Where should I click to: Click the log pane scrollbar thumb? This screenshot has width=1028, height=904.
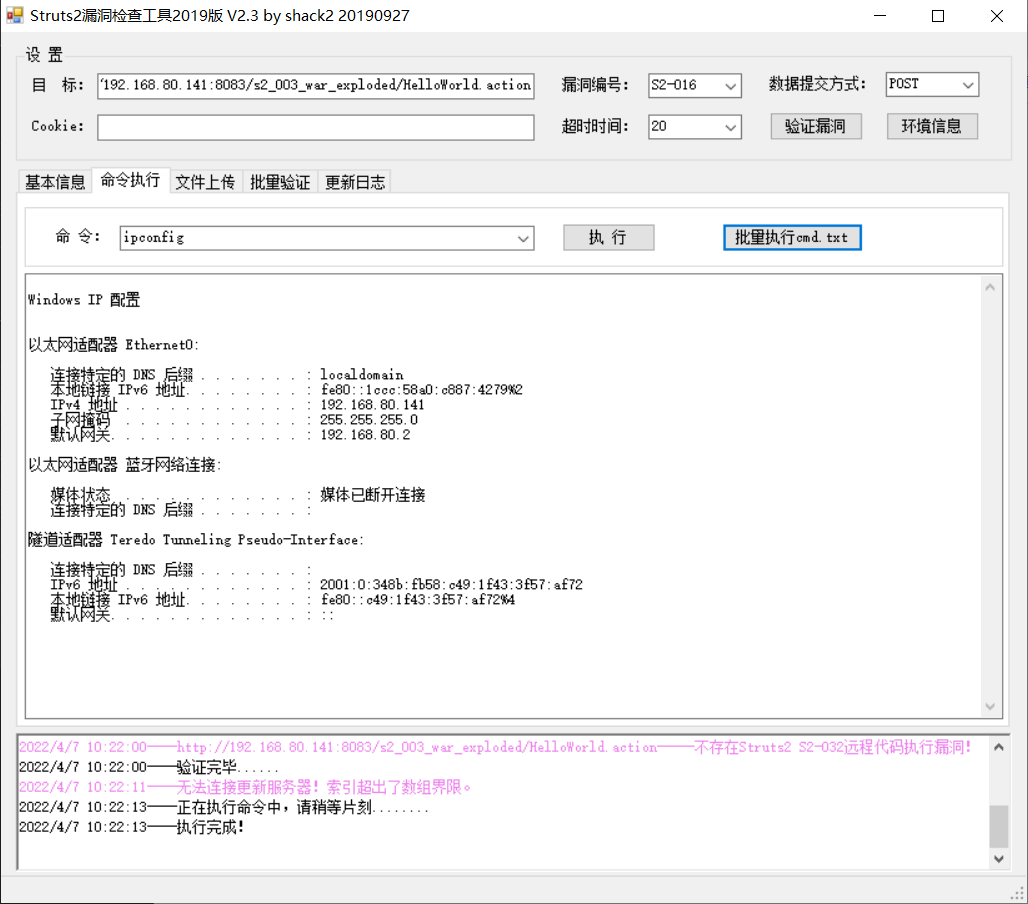pos(998,826)
